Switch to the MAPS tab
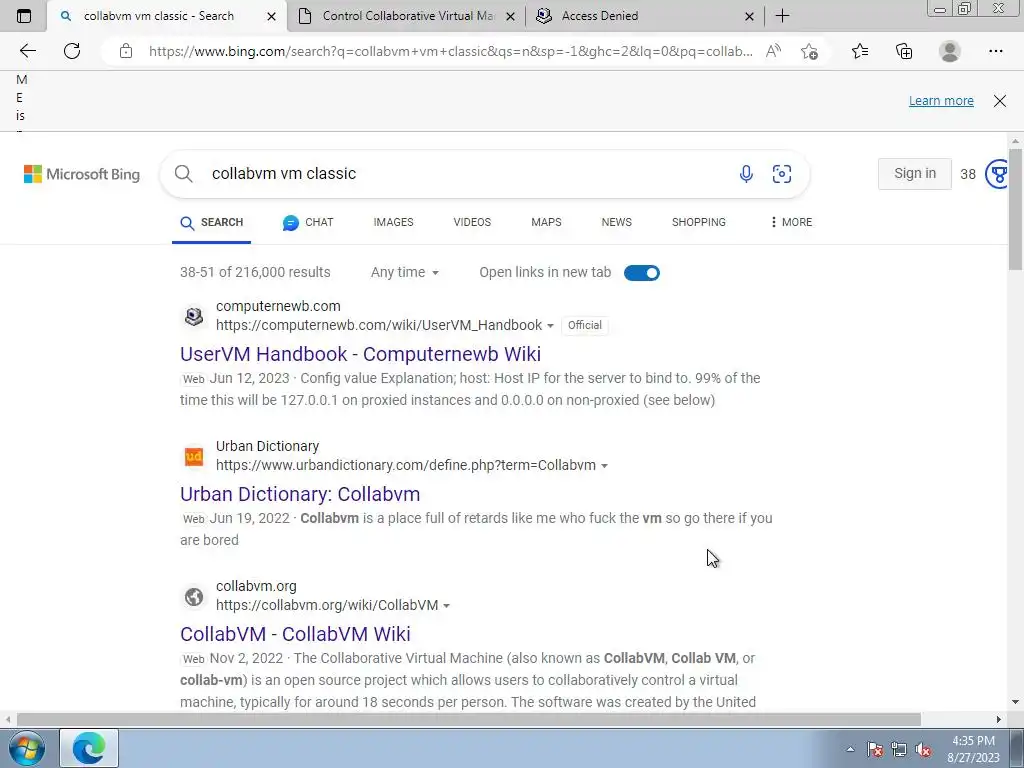This screenshot has width=1024, height=768. coord(546,222)
